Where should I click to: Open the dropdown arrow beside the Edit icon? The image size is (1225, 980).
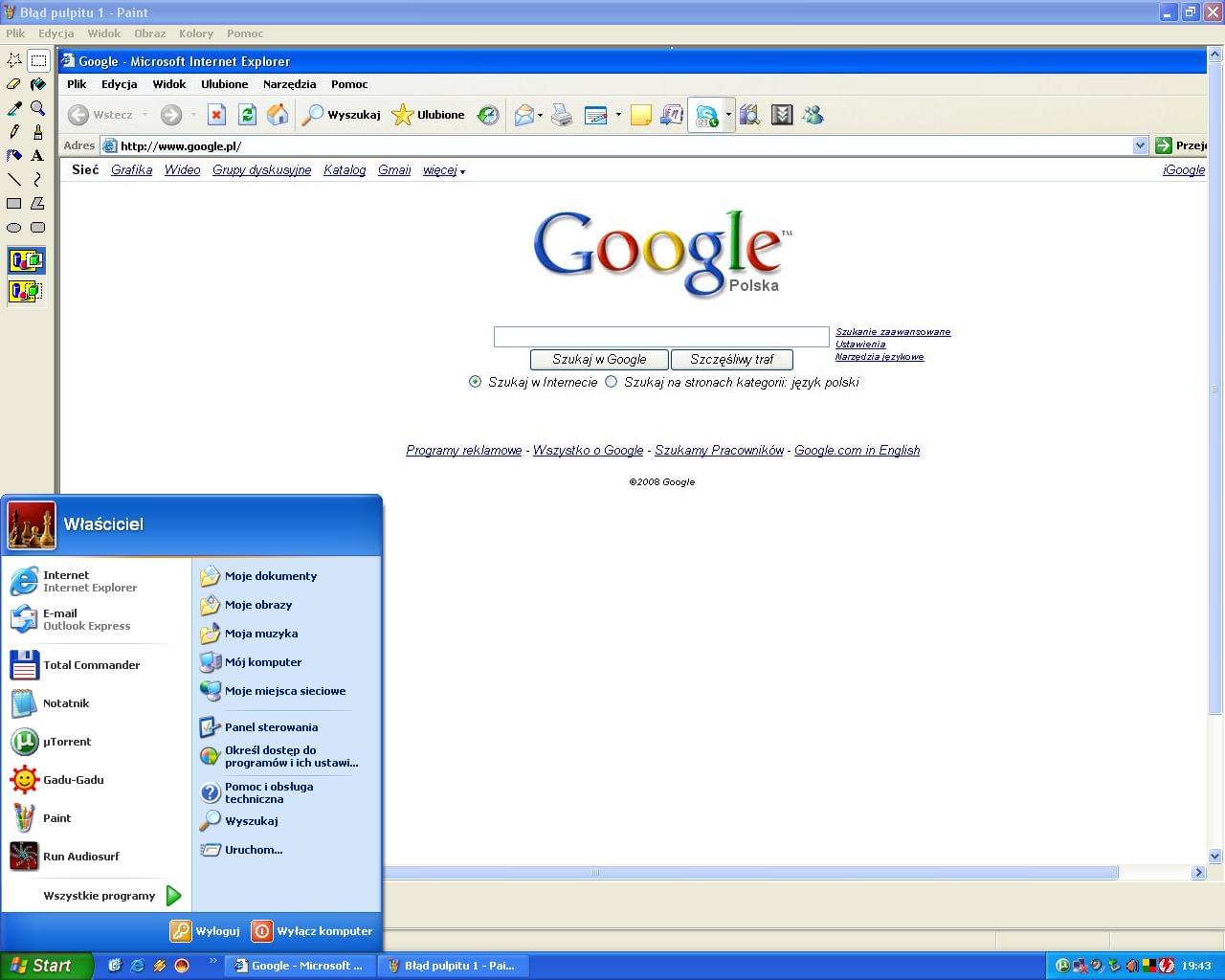(x=618, y=116)
